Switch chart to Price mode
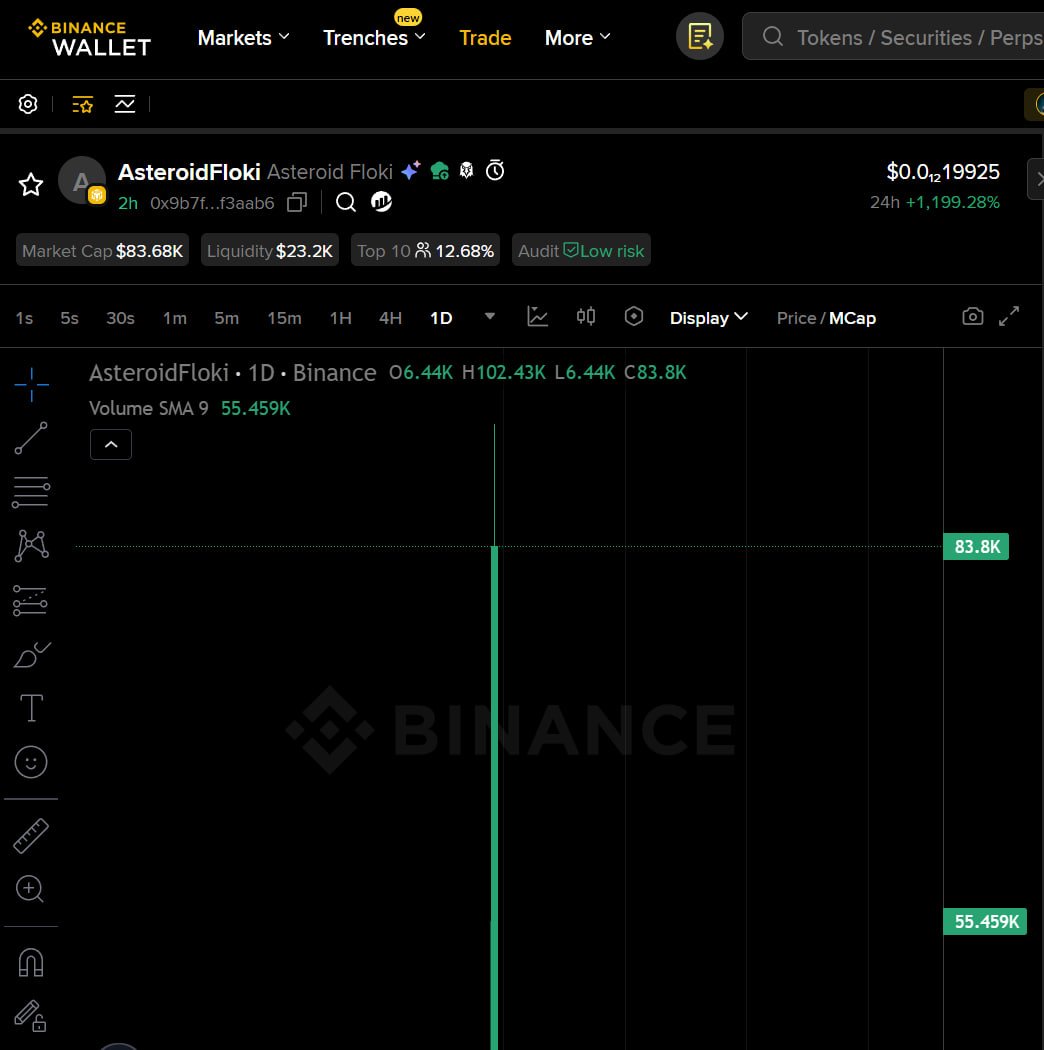The width and height of the screenshot is (1044, 1050). pyautogui.click(x=796, y=318)
